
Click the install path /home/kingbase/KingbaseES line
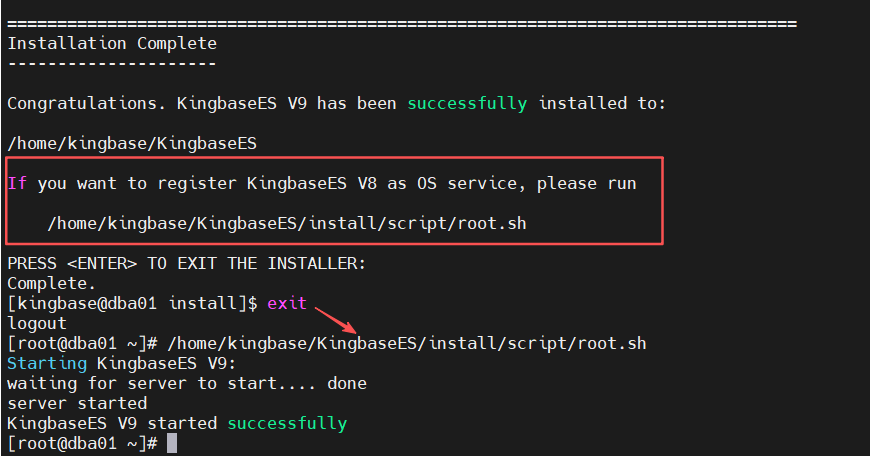132,144
